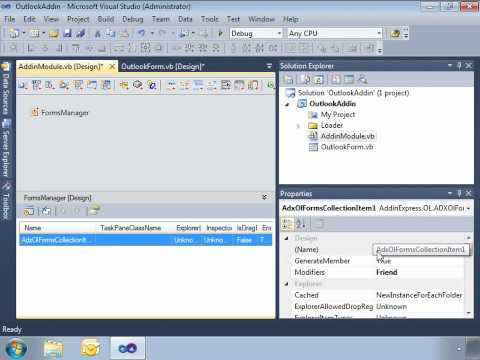Select My Project in Solution Explorer

coord(338,115)
